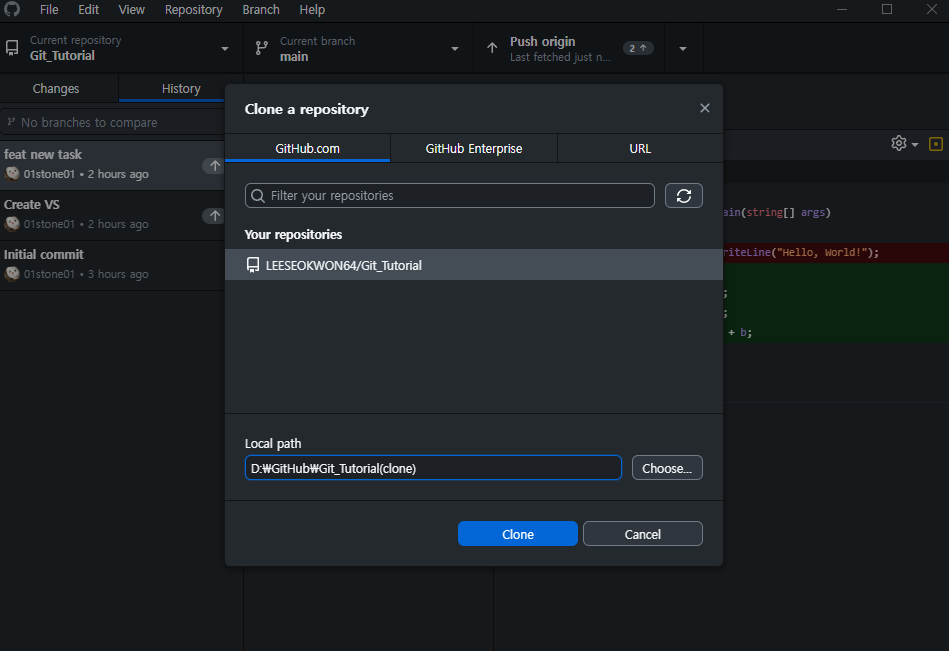Click the Local path input field

point(433,468)
